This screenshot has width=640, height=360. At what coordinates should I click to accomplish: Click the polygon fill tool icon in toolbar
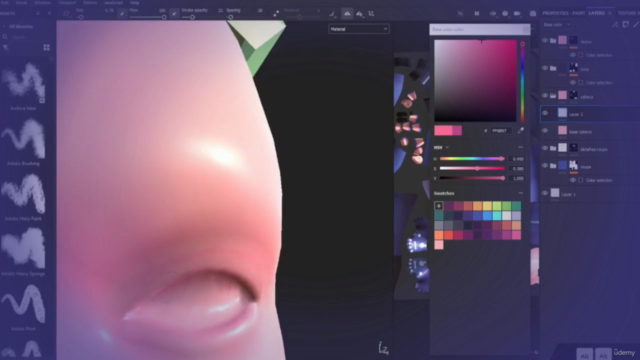tap(66, 13)
